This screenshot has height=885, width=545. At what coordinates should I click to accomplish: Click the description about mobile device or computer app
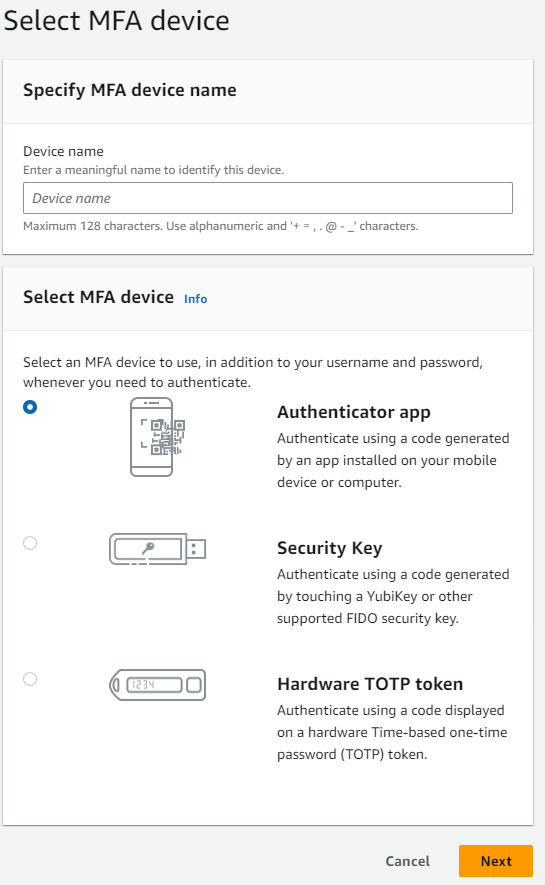[x=393, y=461]
